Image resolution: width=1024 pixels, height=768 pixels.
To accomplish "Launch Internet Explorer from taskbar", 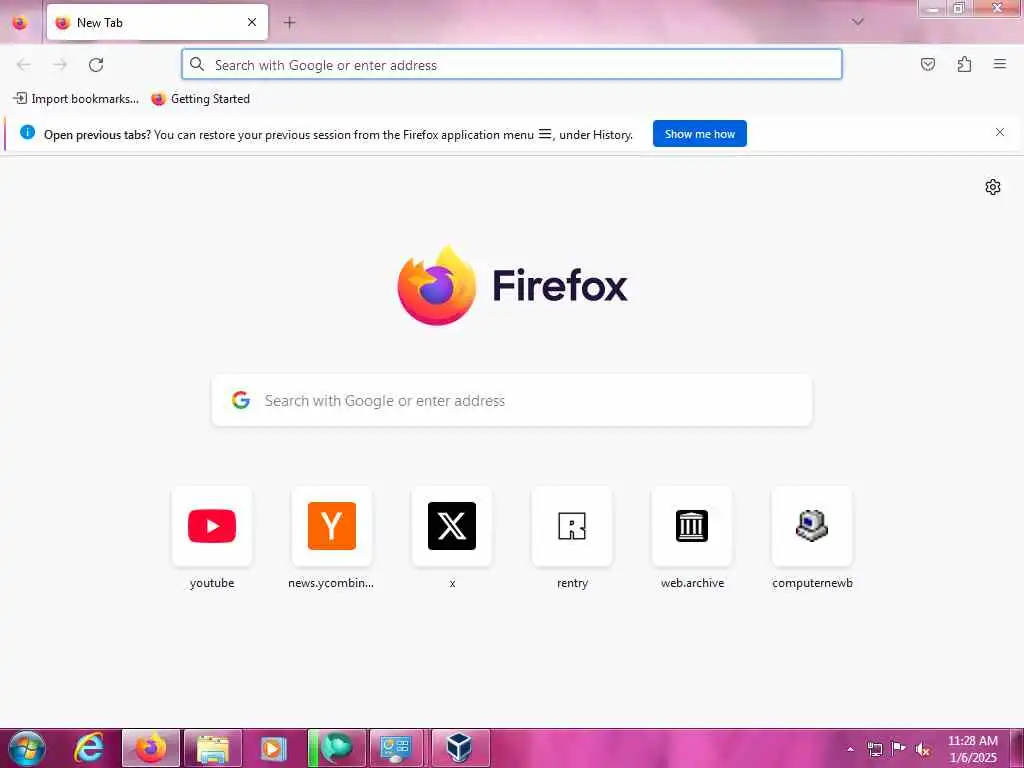I will (88, 748).
